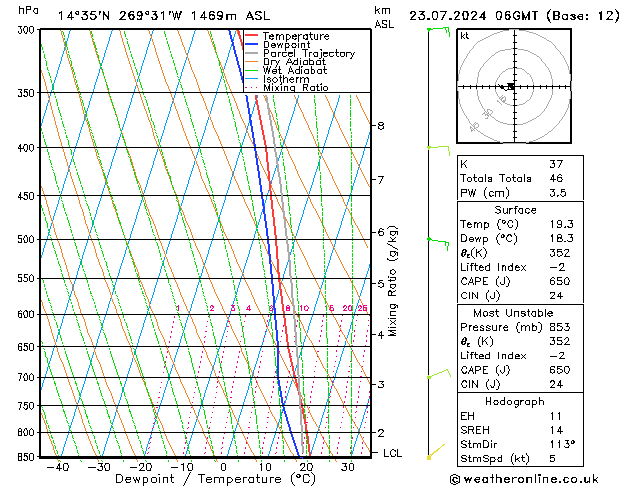Click the wind barb near 850 hPa
Image resolution: width=629 pixels, height=486 pixels.
pos(435,453)
